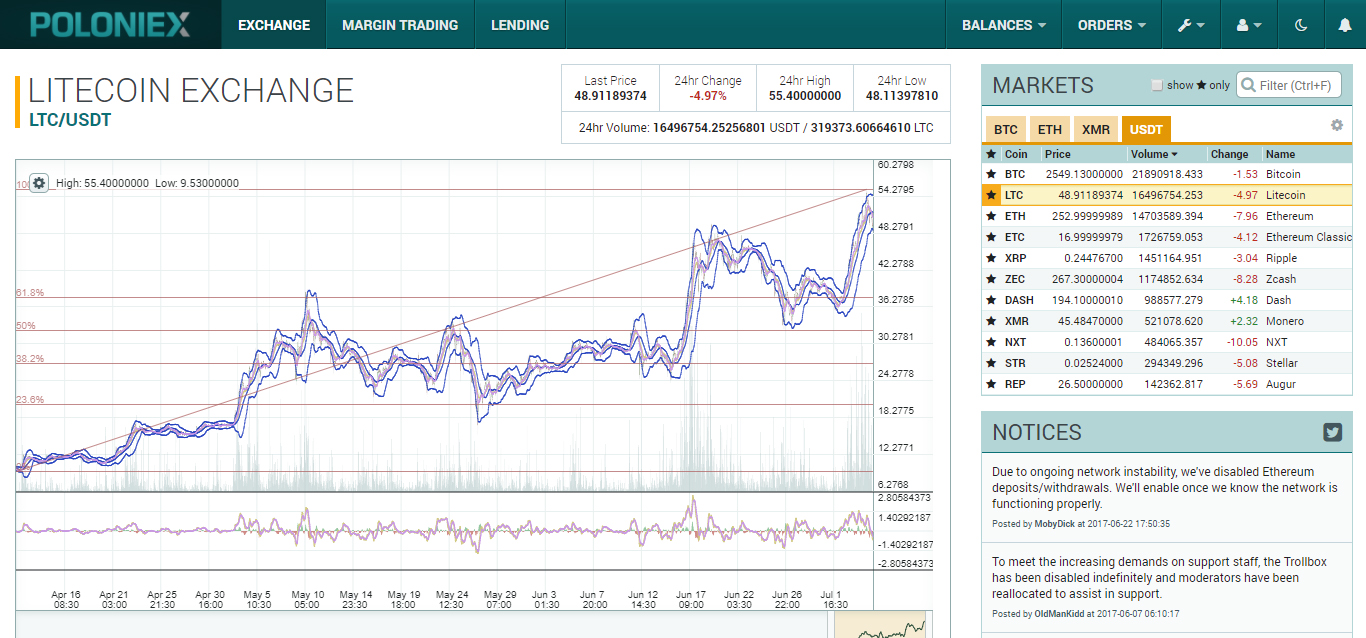Open the Exchange tab

274,25
